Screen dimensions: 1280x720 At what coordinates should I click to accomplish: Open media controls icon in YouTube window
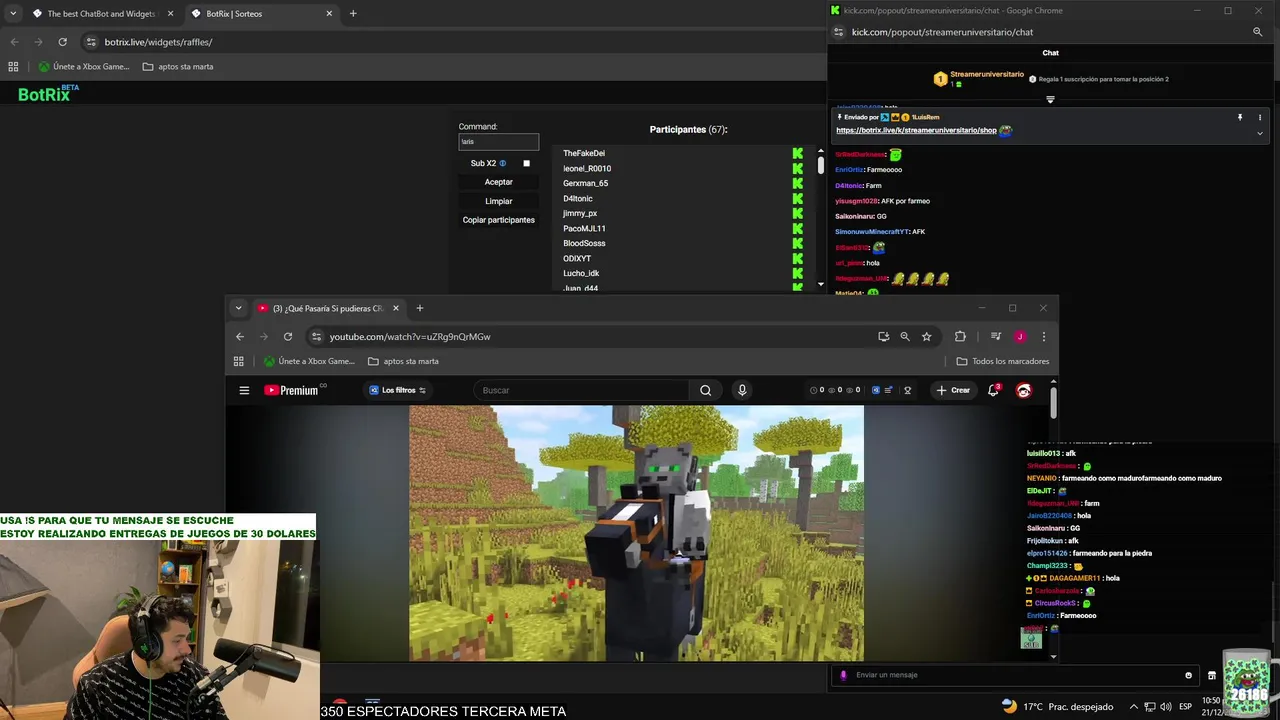point(996,337)
